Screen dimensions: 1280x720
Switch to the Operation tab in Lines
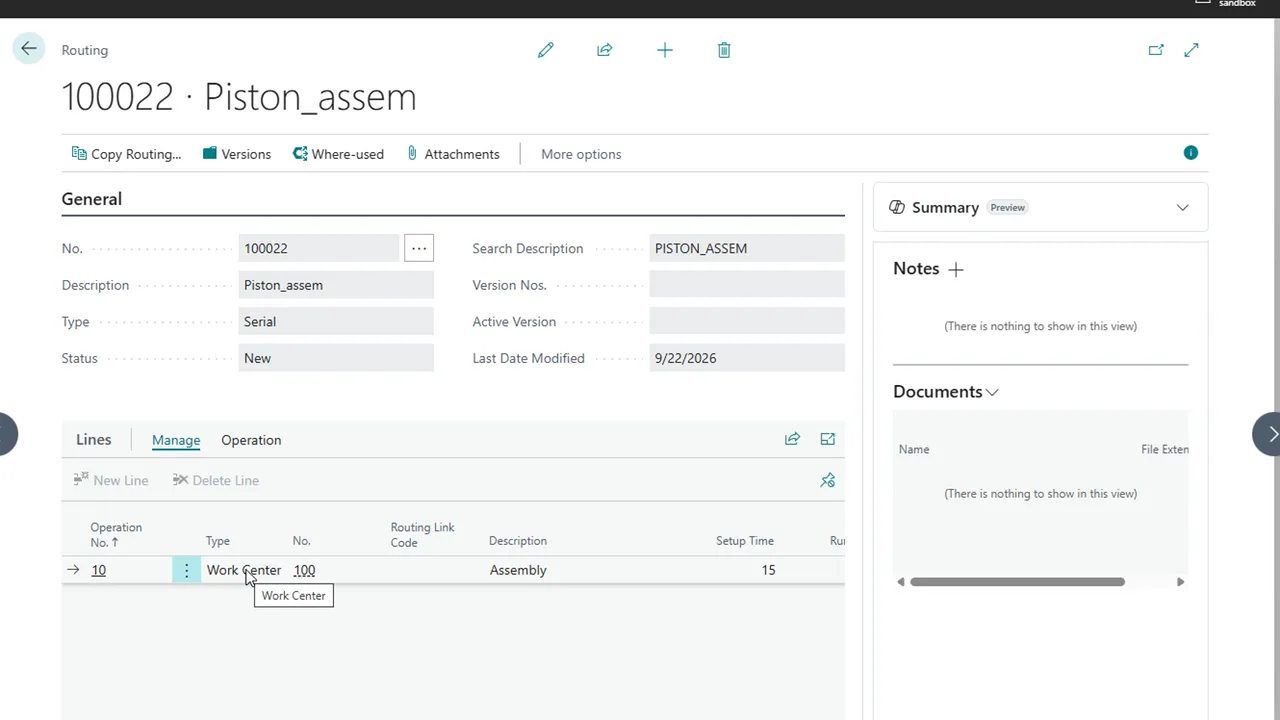[251, 440]
